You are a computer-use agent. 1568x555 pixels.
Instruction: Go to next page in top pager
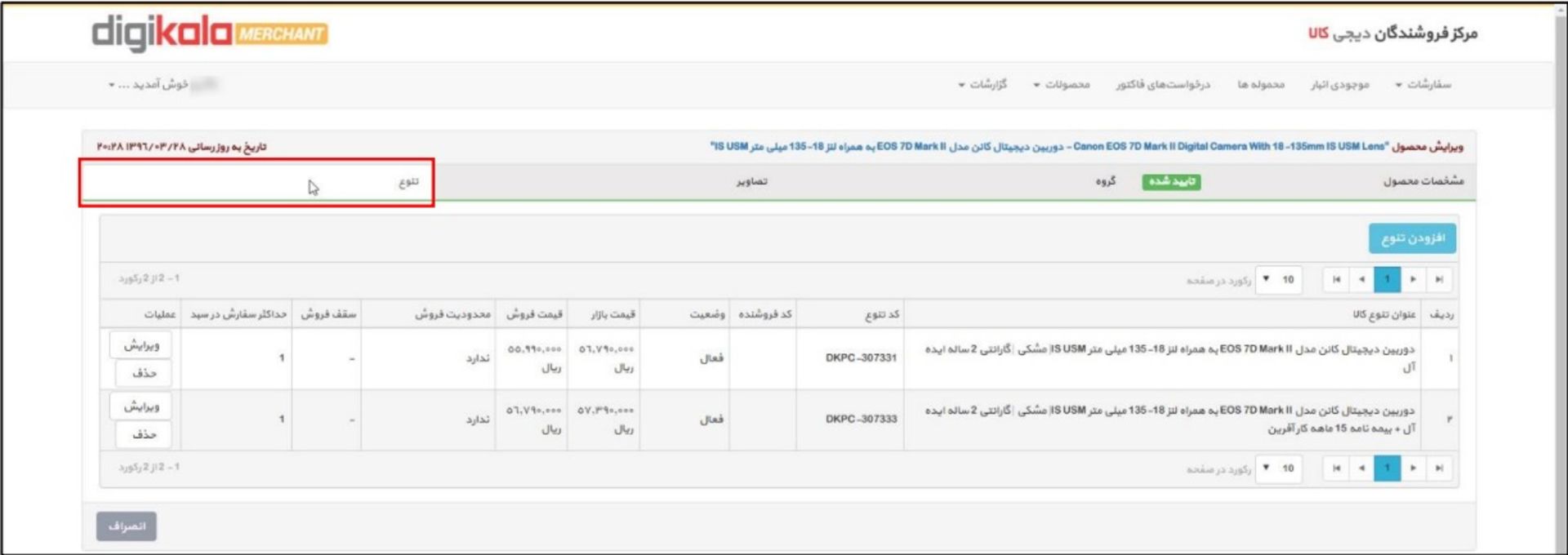1361,279
